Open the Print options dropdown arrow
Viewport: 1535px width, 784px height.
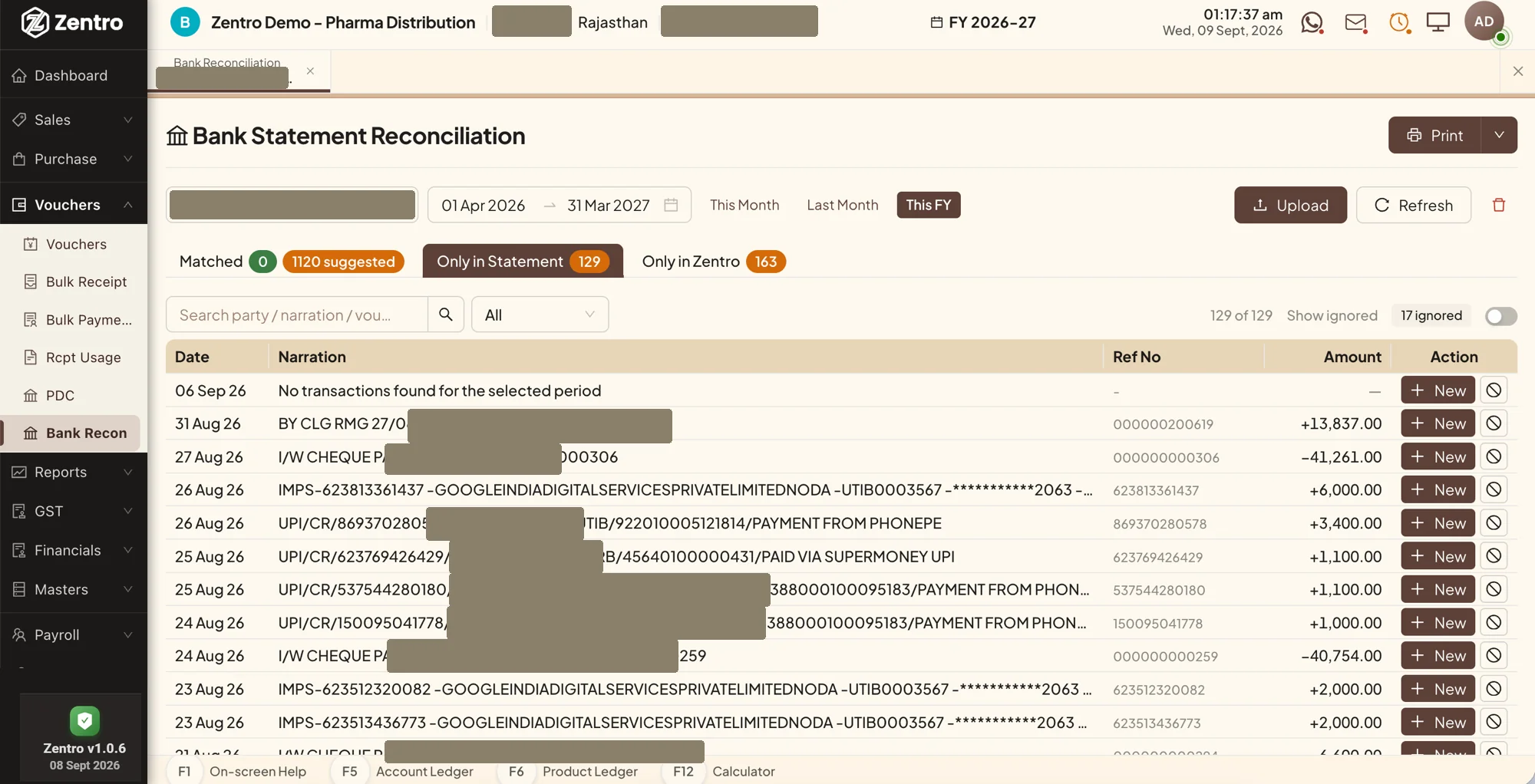(x=1499, y=135)
